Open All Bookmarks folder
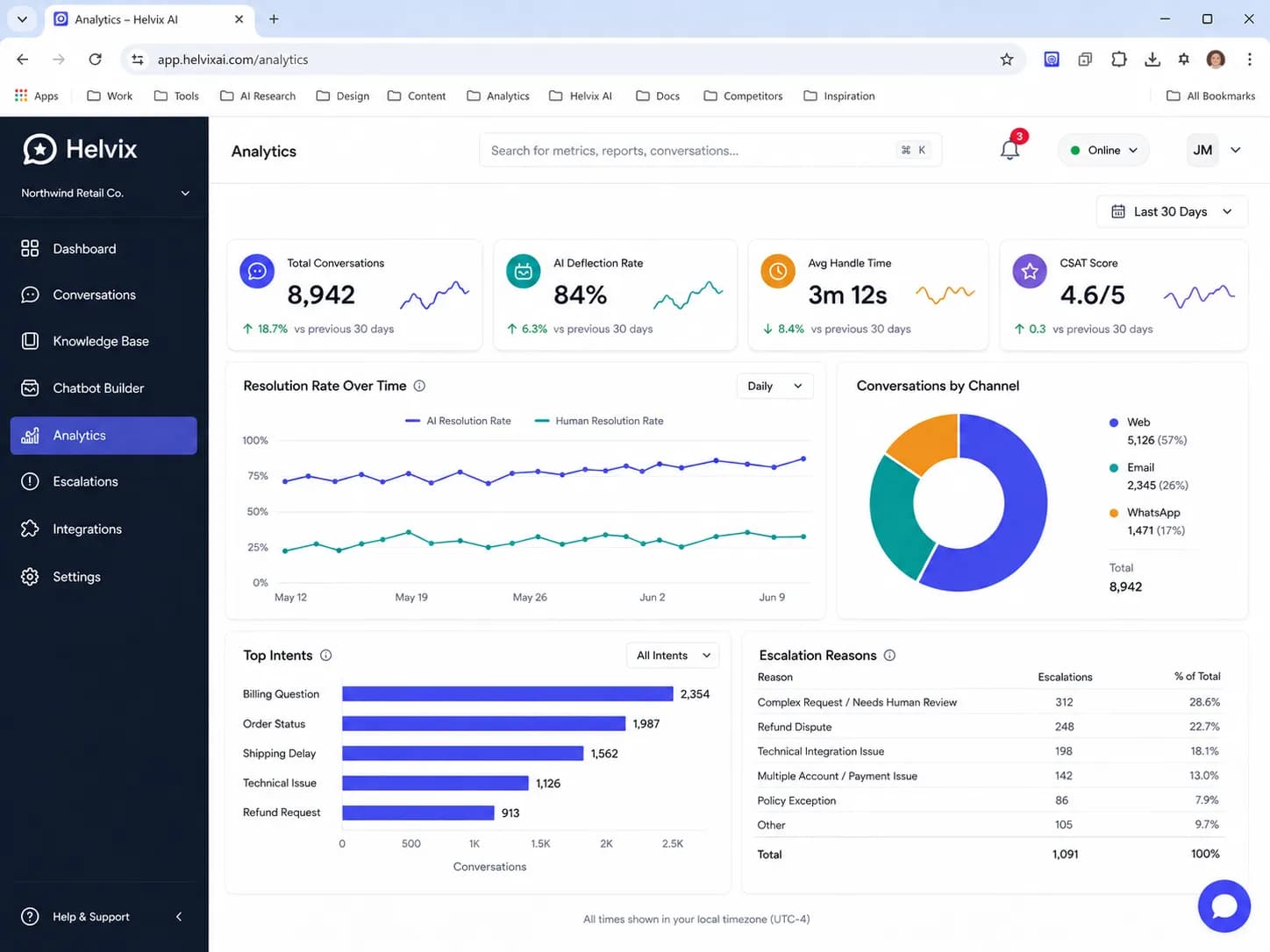 point(1210,96)
